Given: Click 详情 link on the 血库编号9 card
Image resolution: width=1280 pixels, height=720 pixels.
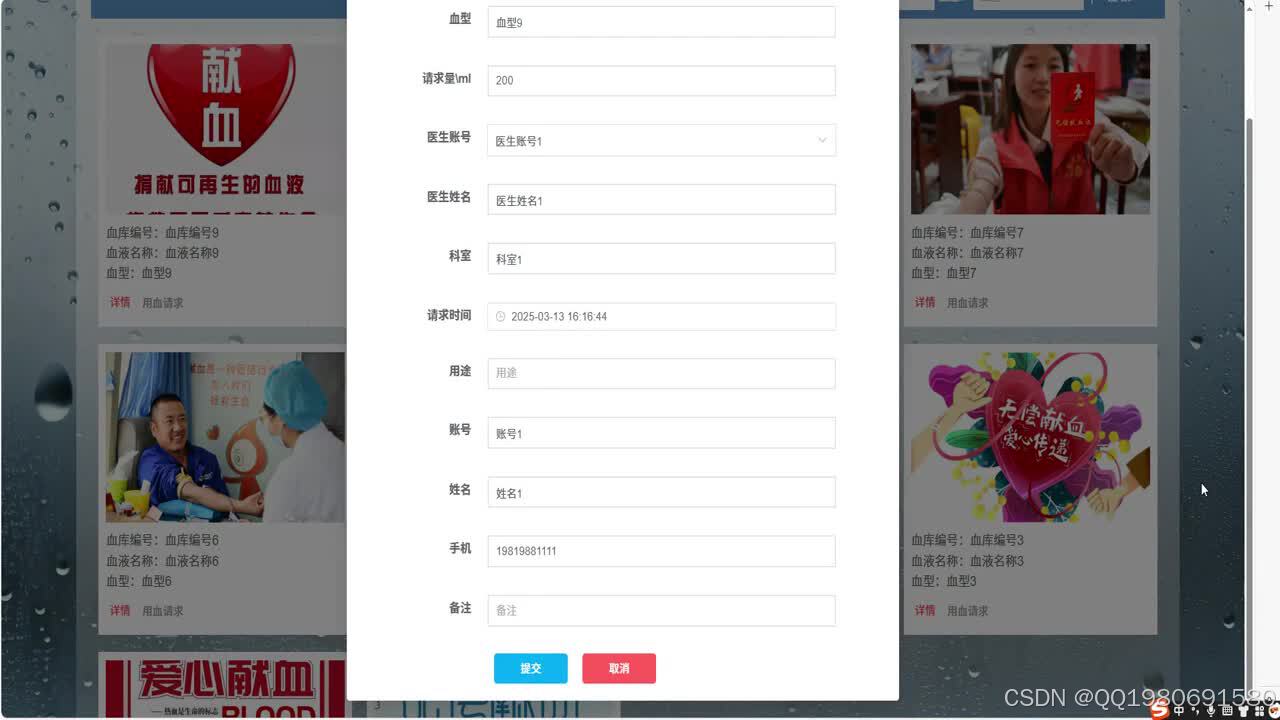Looking at the screenshot, I should point(119,302).
